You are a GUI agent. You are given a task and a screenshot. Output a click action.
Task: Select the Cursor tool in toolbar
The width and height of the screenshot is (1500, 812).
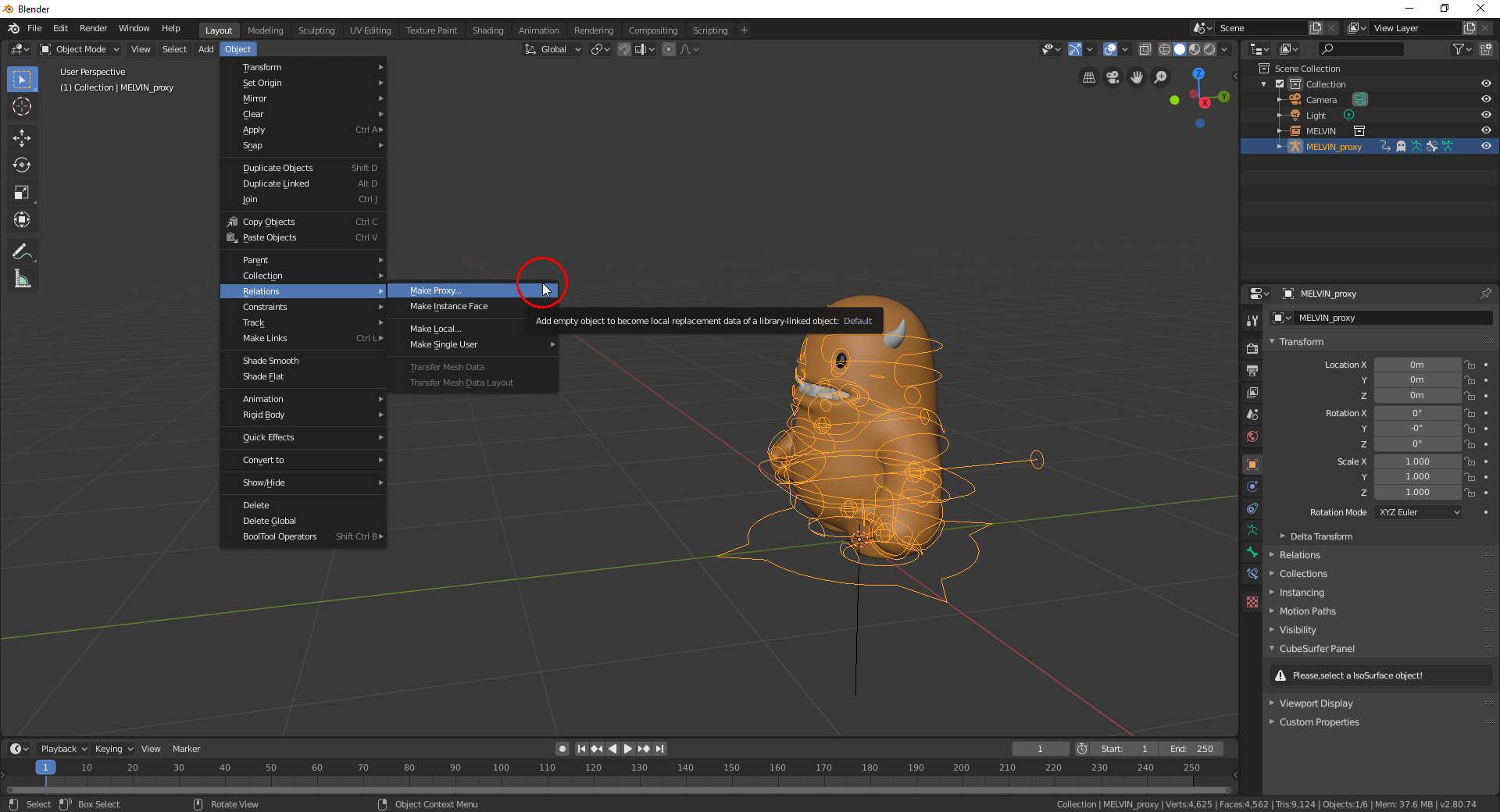point(22,107)
